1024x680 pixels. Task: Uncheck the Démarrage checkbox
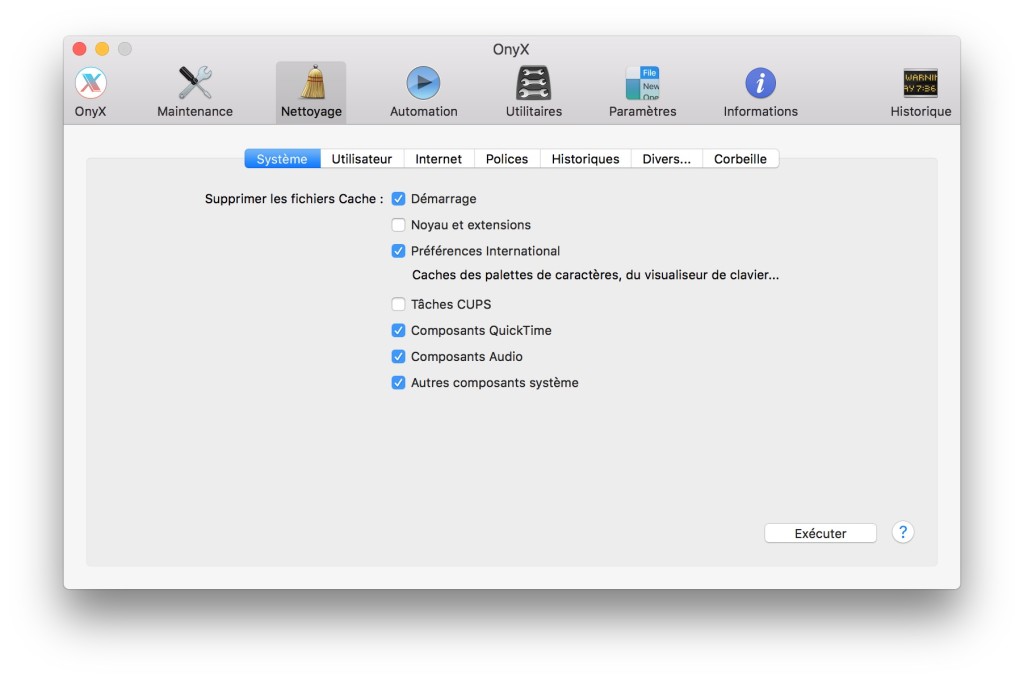click(398, 199)
